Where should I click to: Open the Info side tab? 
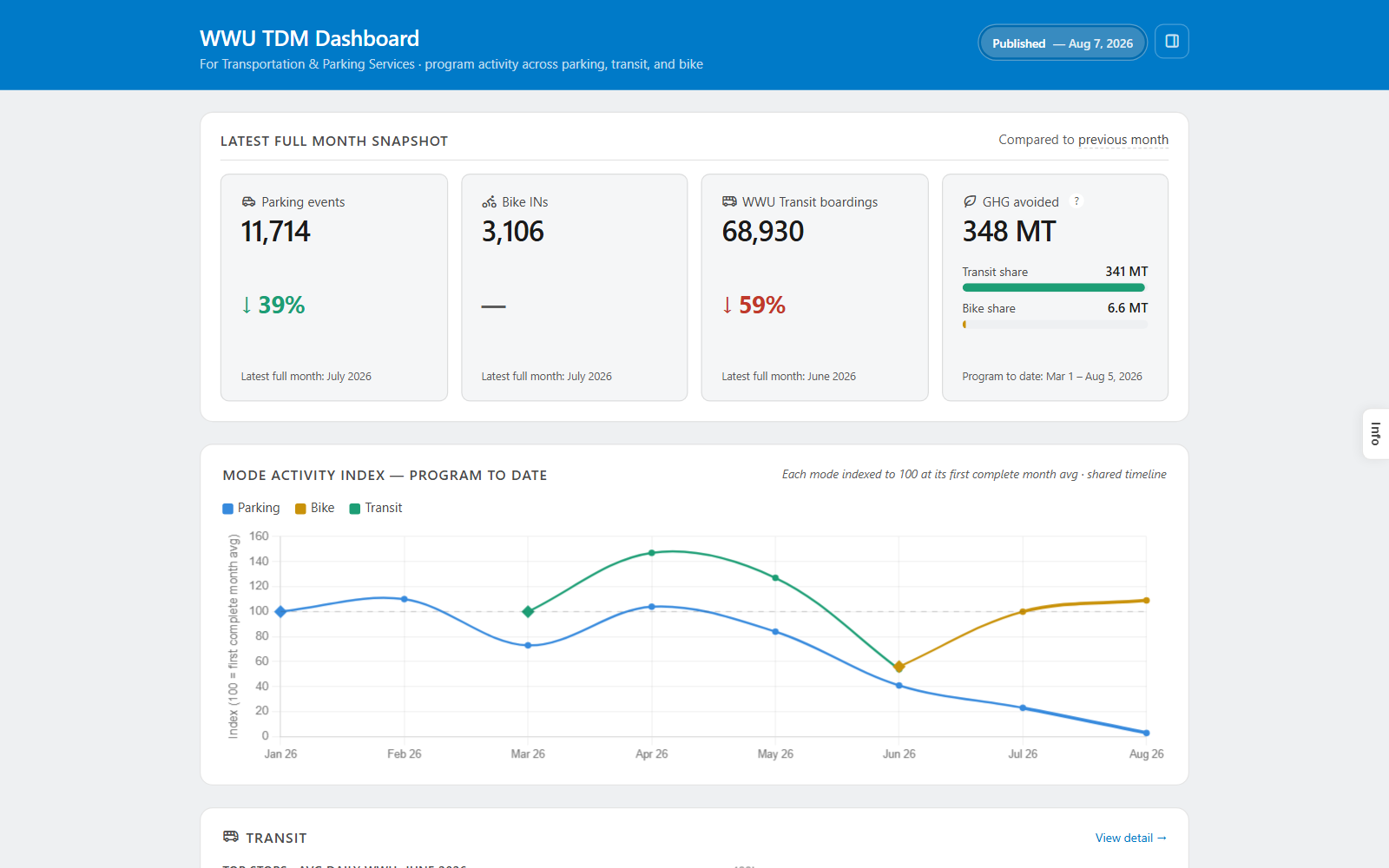(x=1376, y=433)
